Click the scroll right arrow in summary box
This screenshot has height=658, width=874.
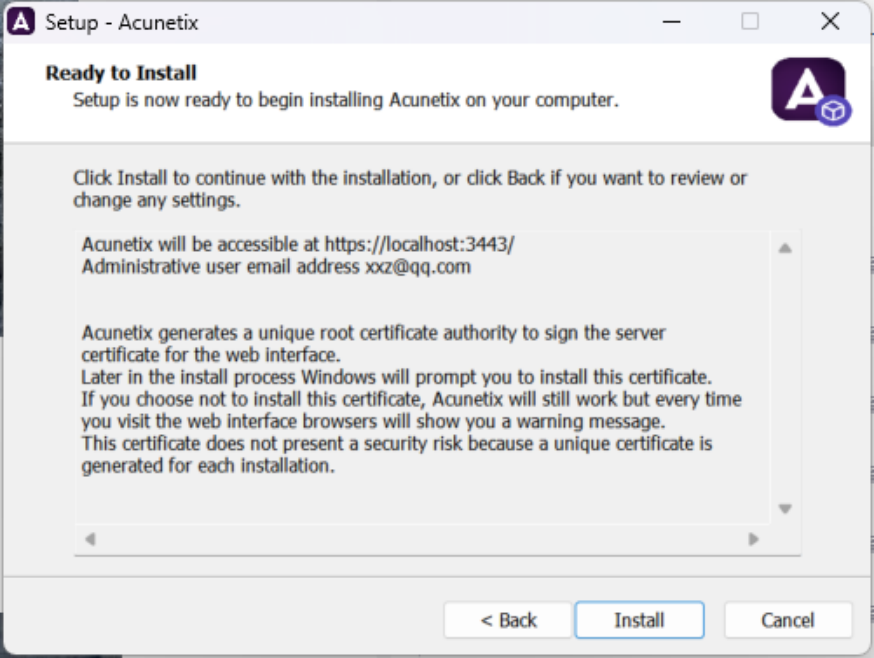point(754,539)
